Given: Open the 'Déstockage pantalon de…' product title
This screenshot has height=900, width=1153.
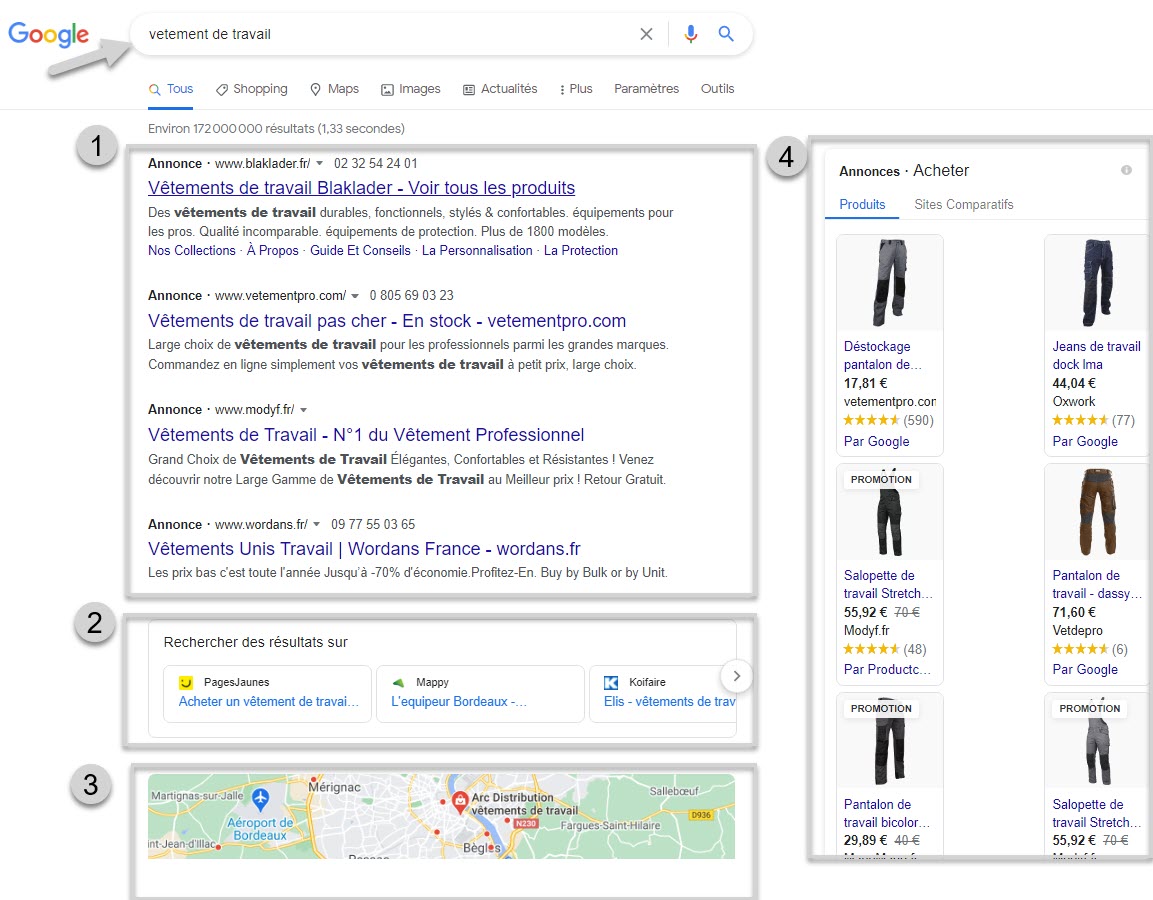Looking at the screenshot, I should coord(882,355).
